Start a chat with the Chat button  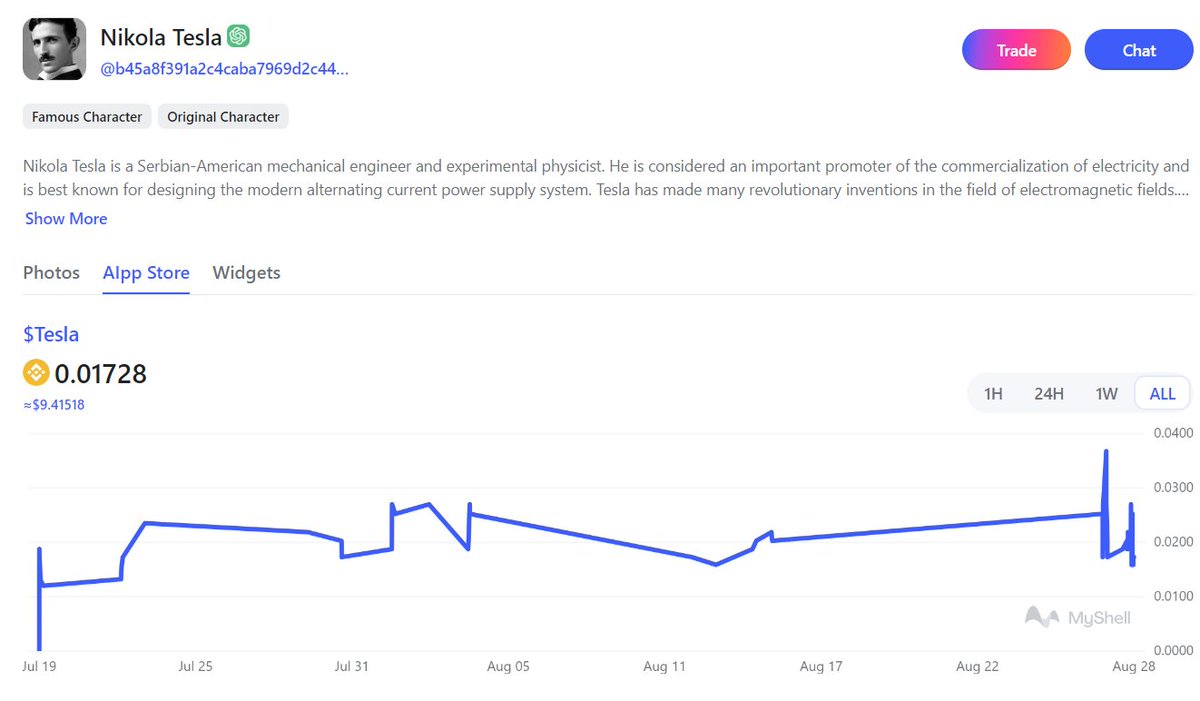1139,50
